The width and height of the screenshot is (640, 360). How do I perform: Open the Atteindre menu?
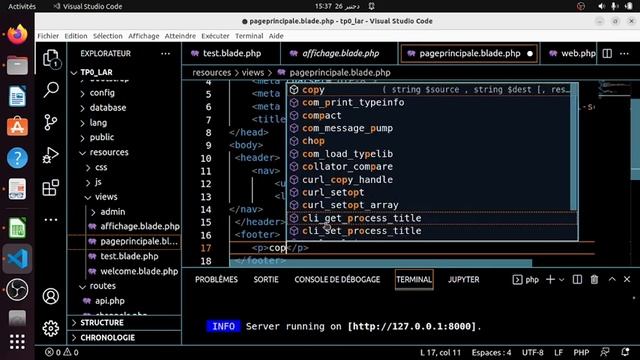point(180,36)
